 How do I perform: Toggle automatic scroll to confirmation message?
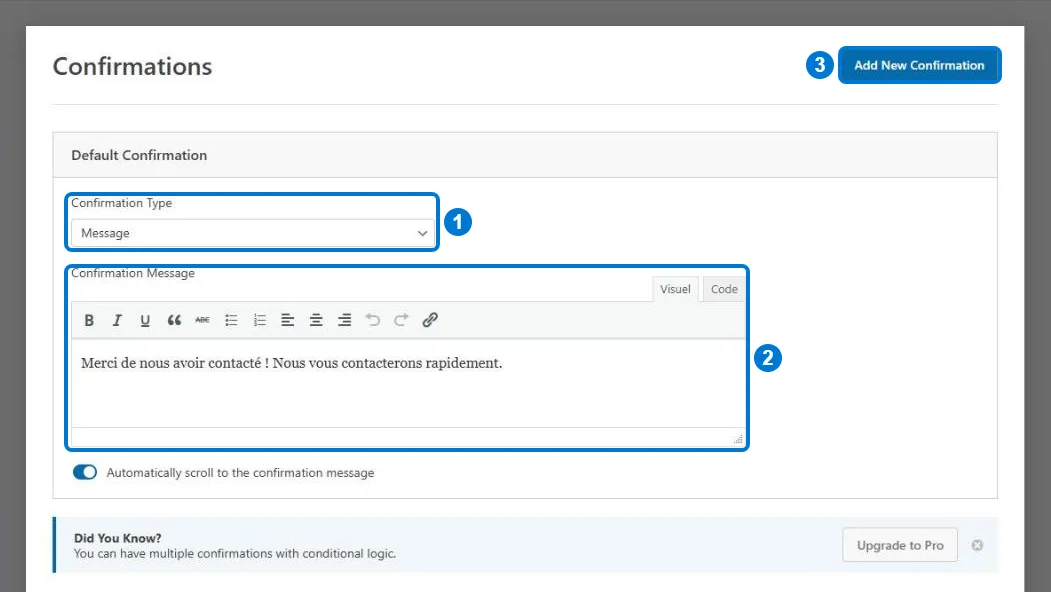(85, 472)
